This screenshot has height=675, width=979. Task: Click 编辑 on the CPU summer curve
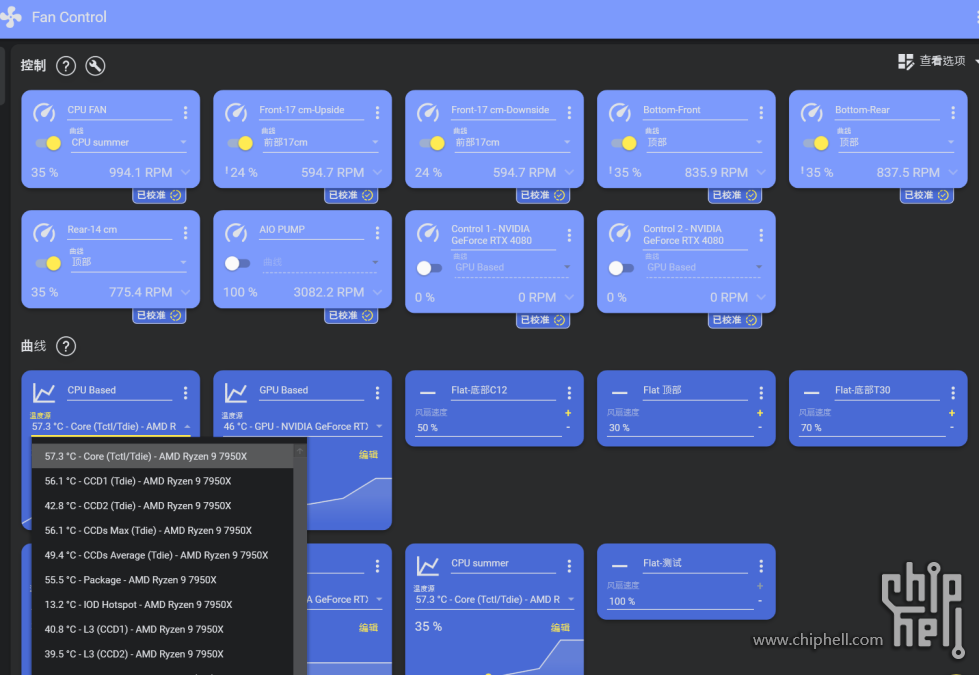click(x=560, y=628)
